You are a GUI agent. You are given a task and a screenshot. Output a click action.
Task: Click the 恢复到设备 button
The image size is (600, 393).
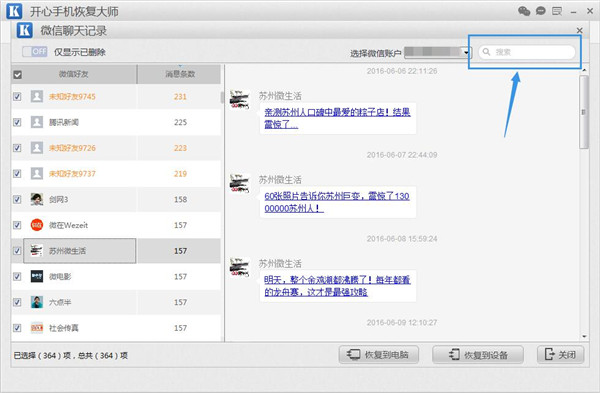478,355
